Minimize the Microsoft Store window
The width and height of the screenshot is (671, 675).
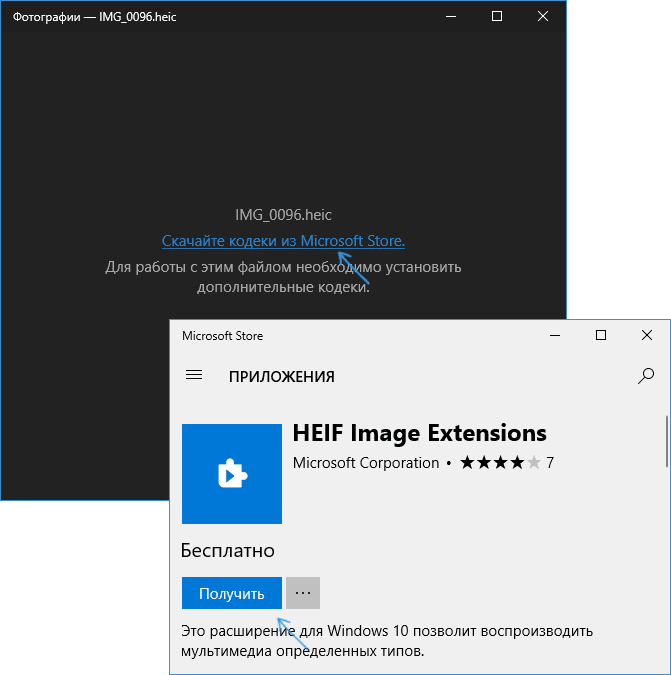[x=555, y=335]
